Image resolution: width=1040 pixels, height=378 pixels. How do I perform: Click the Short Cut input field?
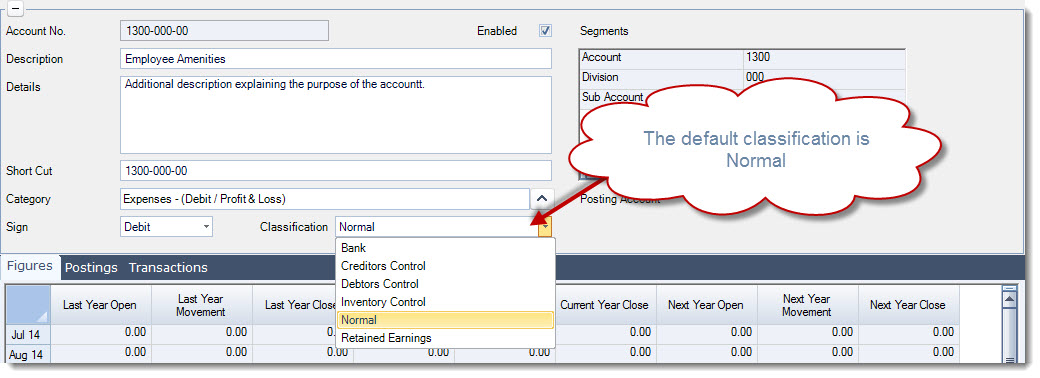pyautogui.click(x=336, y=170)
